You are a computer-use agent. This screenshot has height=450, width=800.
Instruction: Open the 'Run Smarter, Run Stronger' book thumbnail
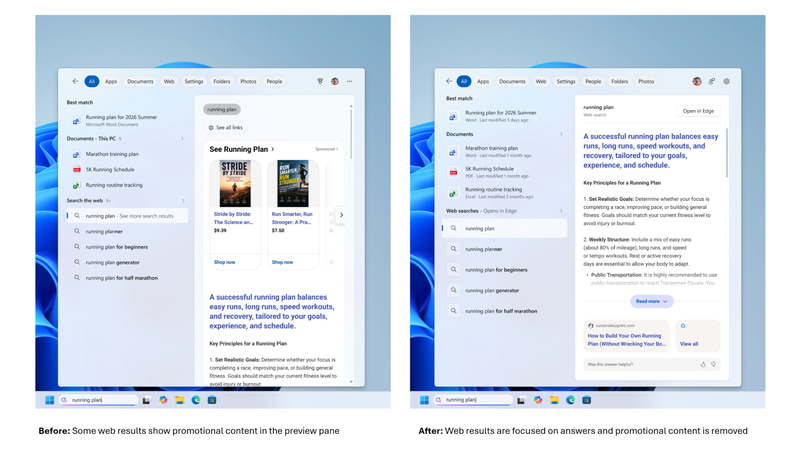(293, 184)
